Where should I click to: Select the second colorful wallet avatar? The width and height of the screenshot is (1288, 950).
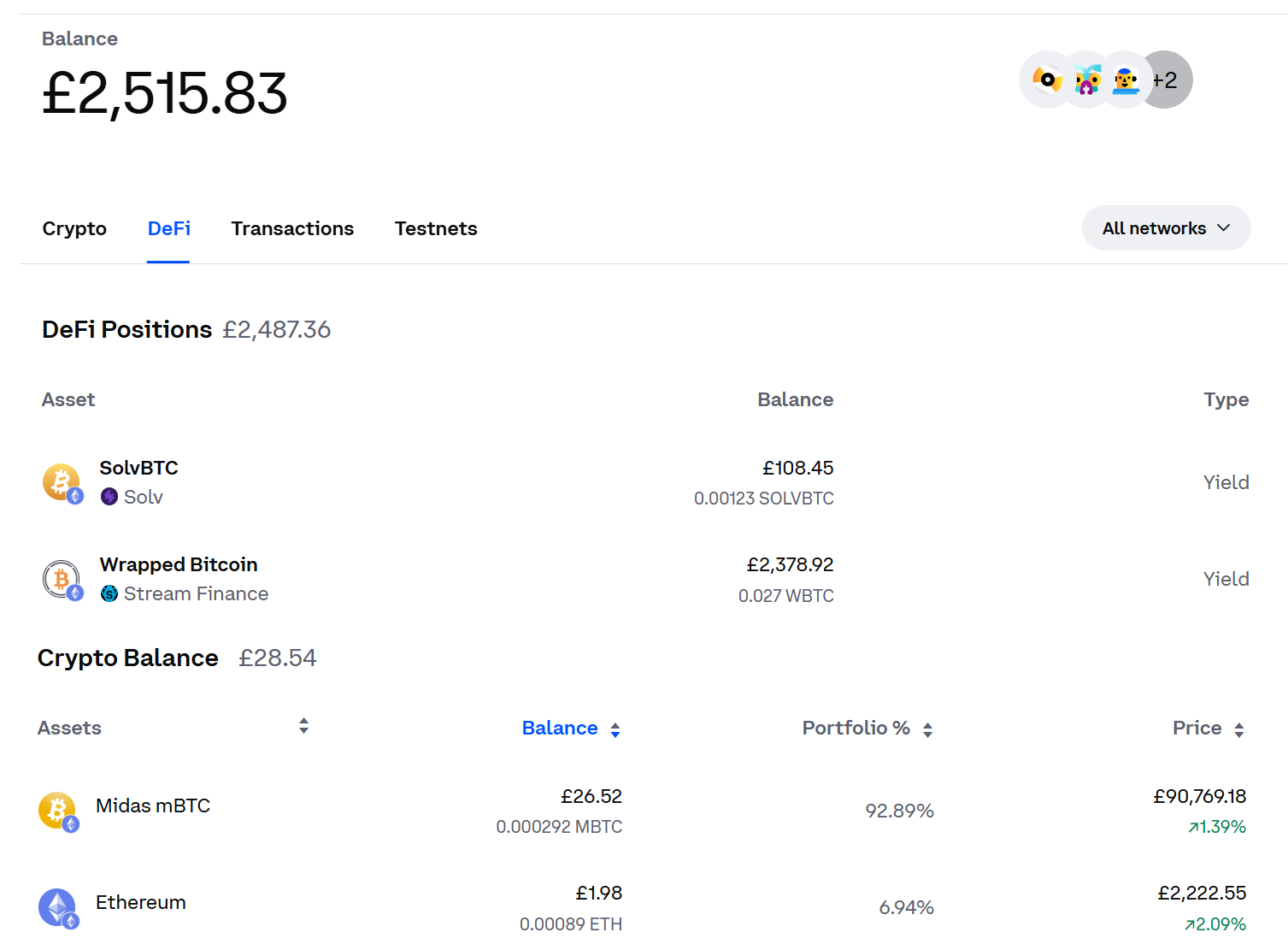click(x=1087, y=80)
